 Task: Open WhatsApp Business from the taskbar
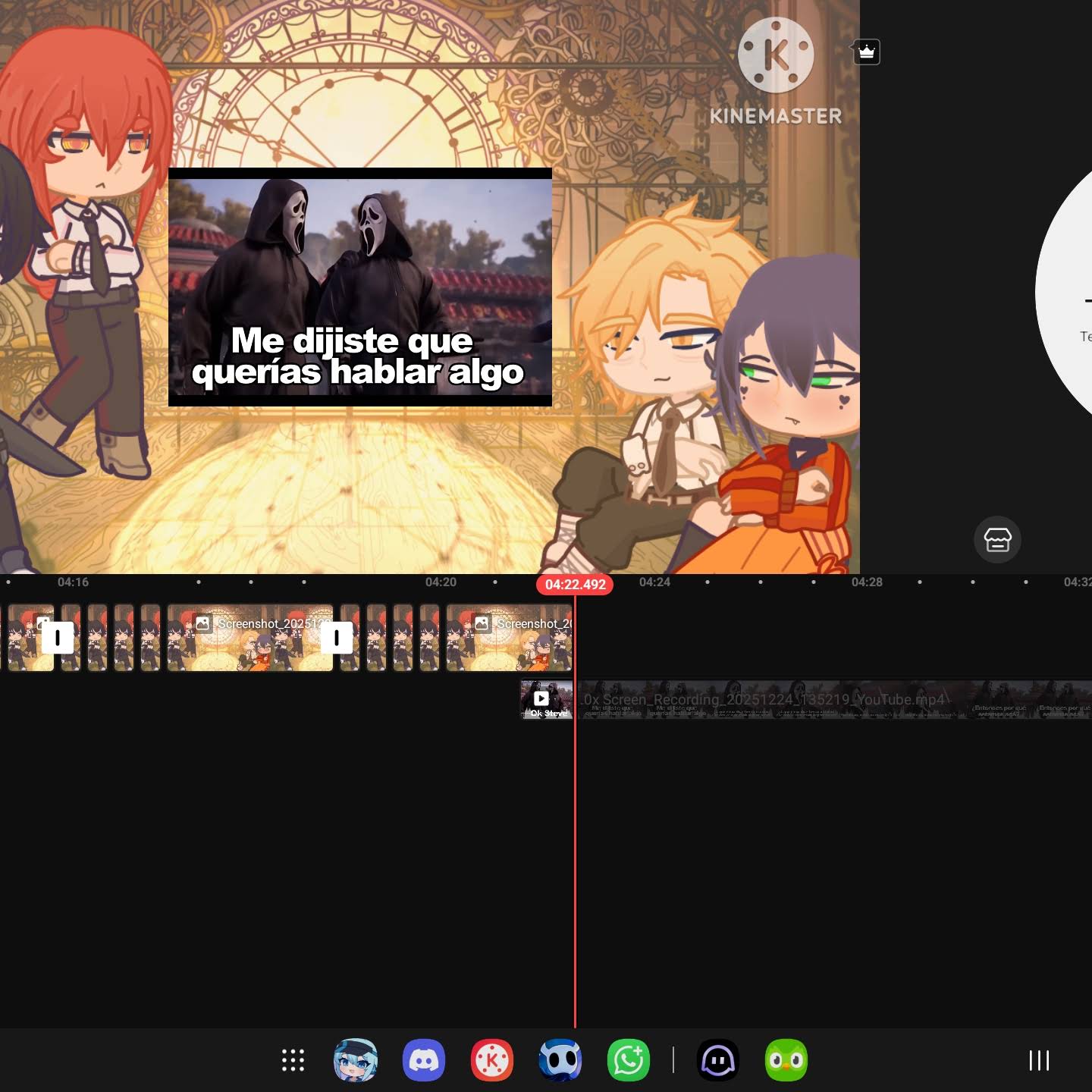[x=628, y=1060]
